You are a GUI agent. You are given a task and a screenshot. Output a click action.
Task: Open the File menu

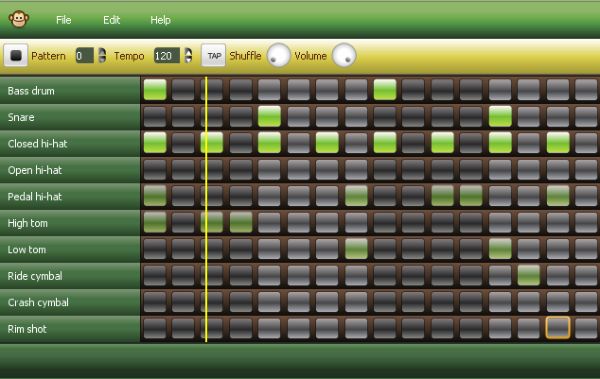(x=64, y=20)
